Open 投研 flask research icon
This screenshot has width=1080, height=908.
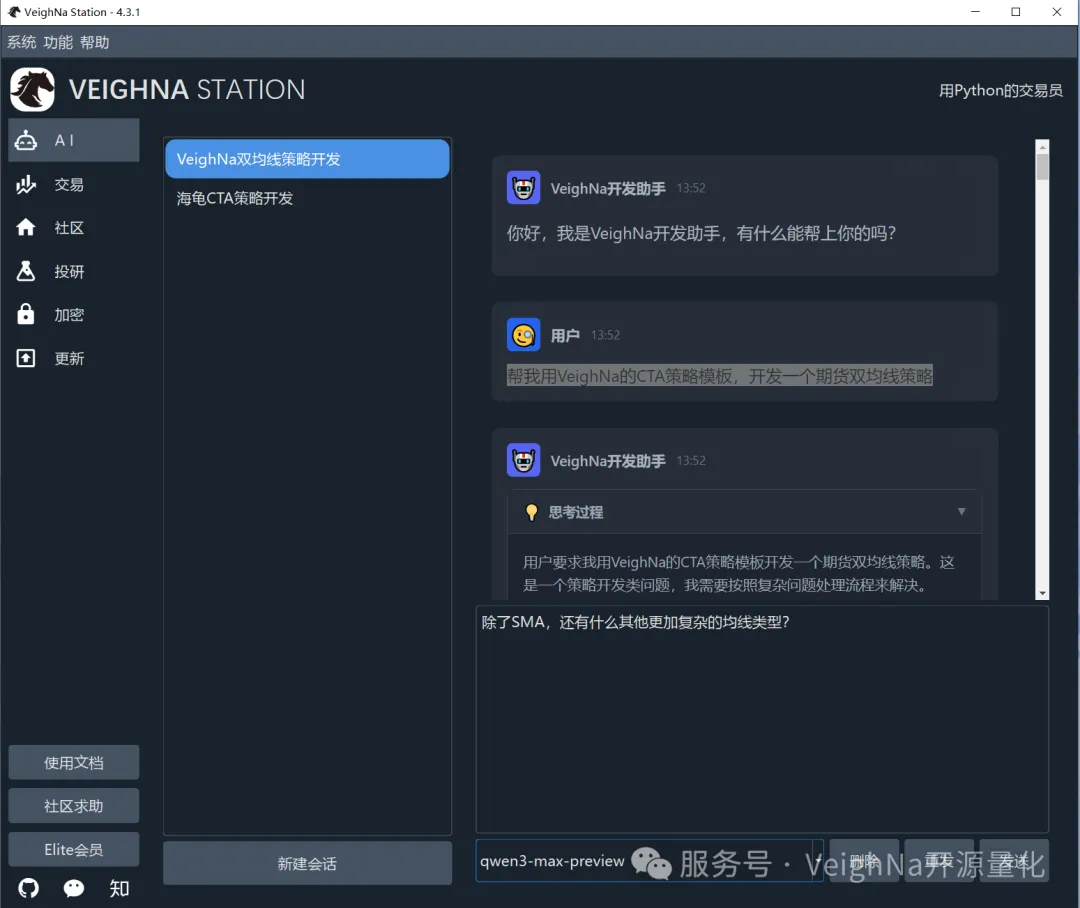click(26, 271)
